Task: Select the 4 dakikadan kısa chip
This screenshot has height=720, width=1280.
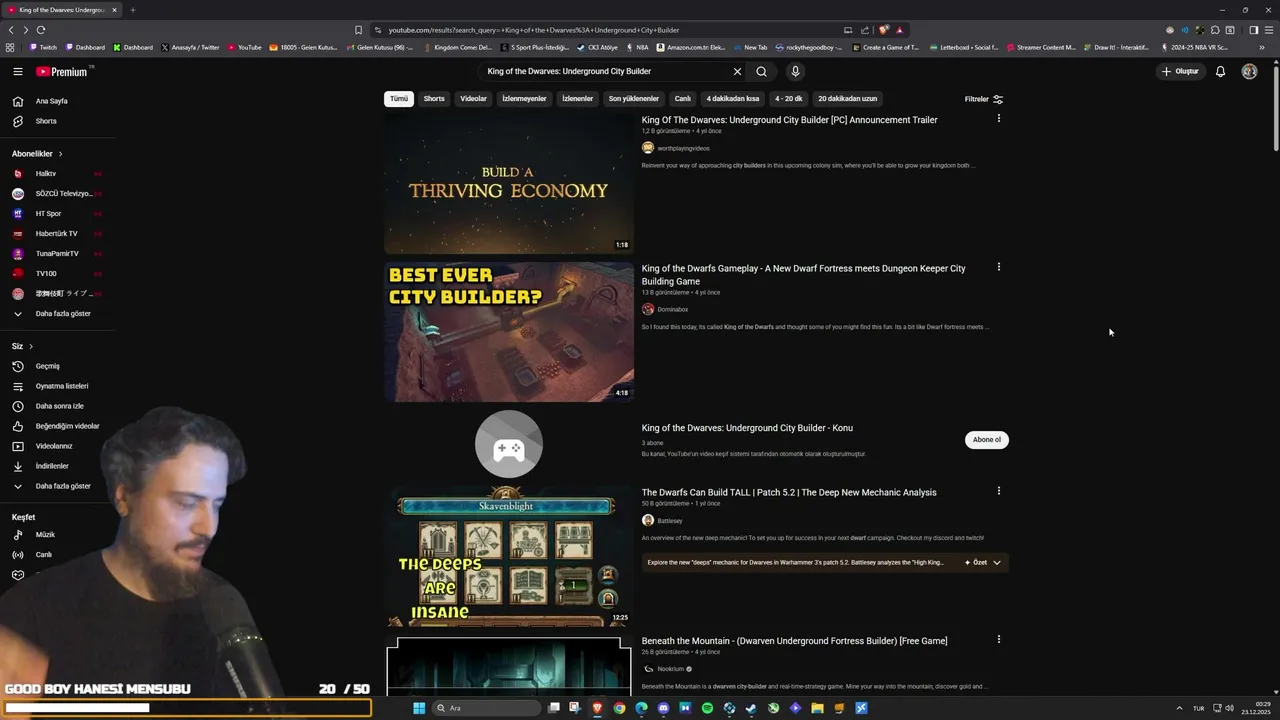Action: 733,99
